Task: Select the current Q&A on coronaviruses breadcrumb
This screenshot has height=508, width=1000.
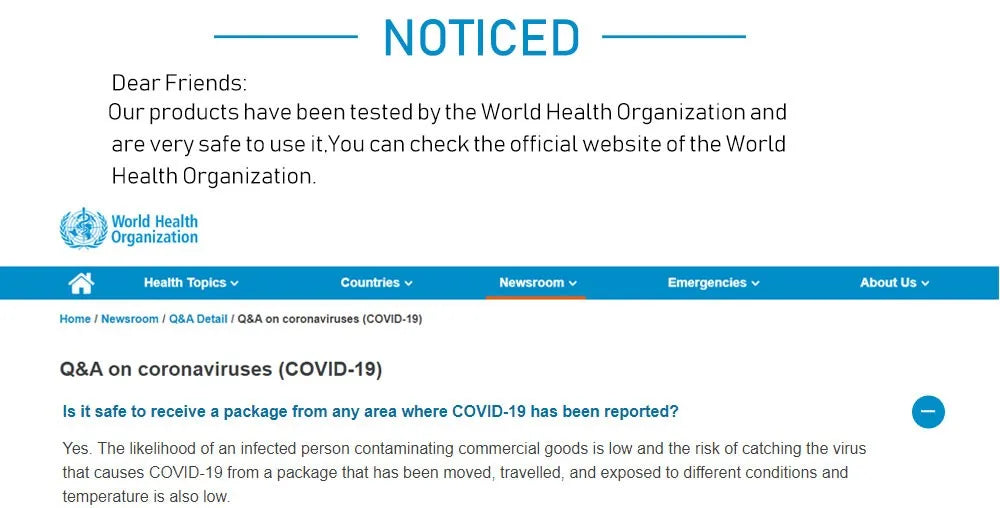Action: (330, 319)
